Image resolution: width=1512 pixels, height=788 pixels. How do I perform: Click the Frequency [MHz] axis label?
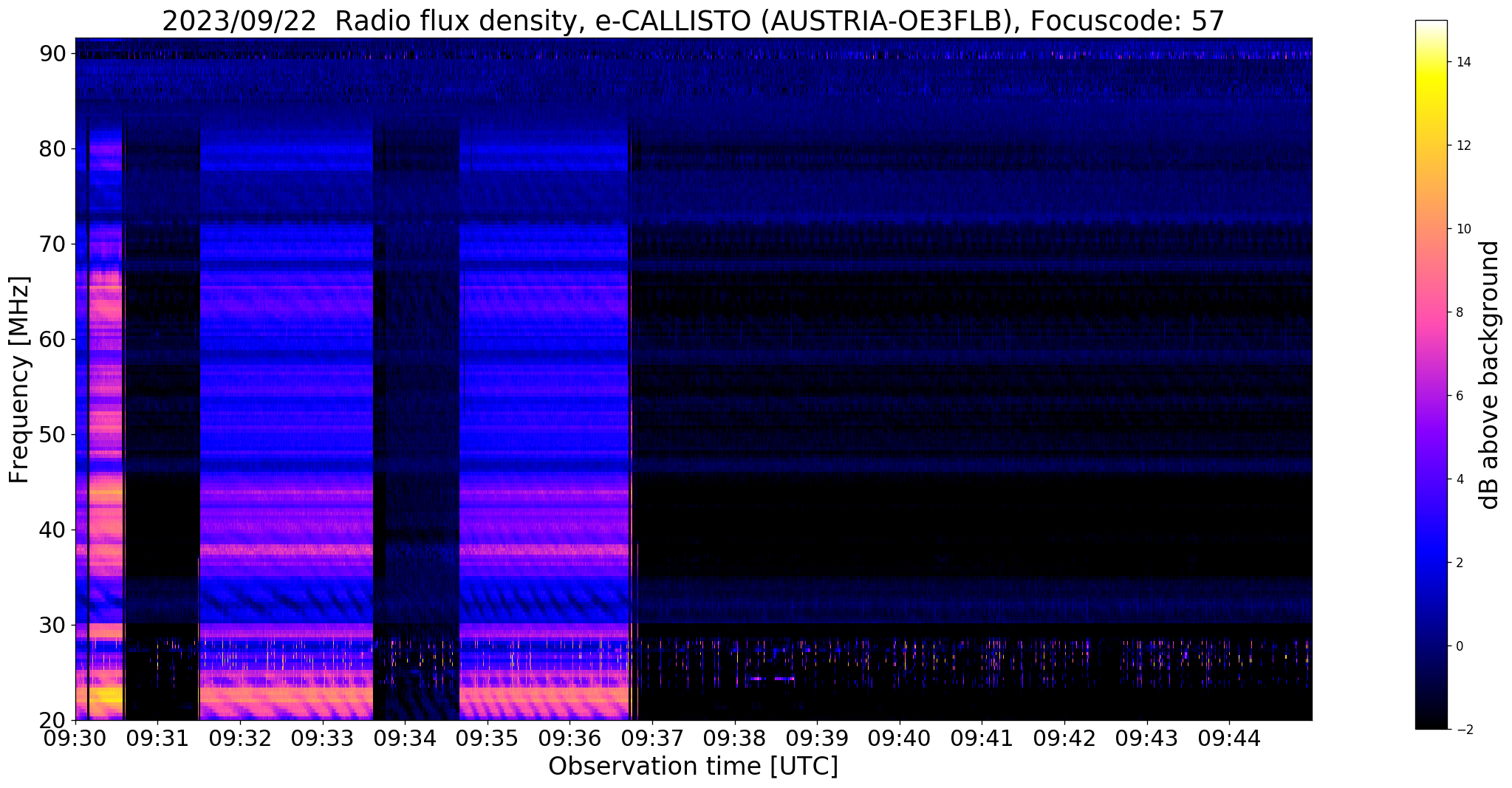(x=19, y=380)
